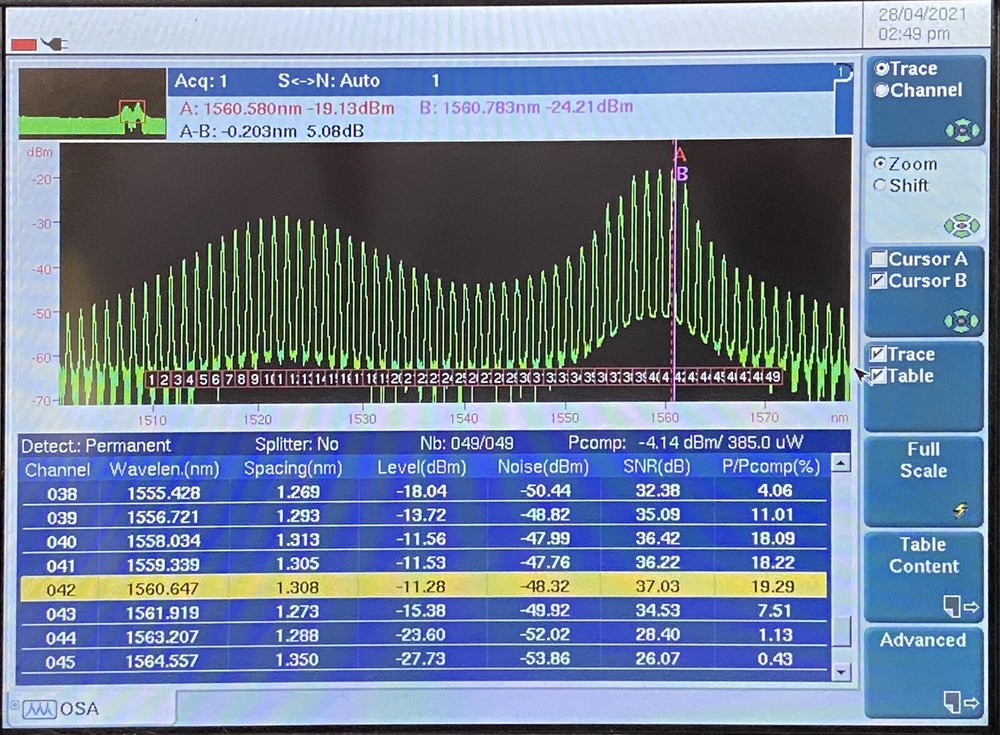Click the Channel column header
Screen dimensions: 1000x735
(57, 470)
